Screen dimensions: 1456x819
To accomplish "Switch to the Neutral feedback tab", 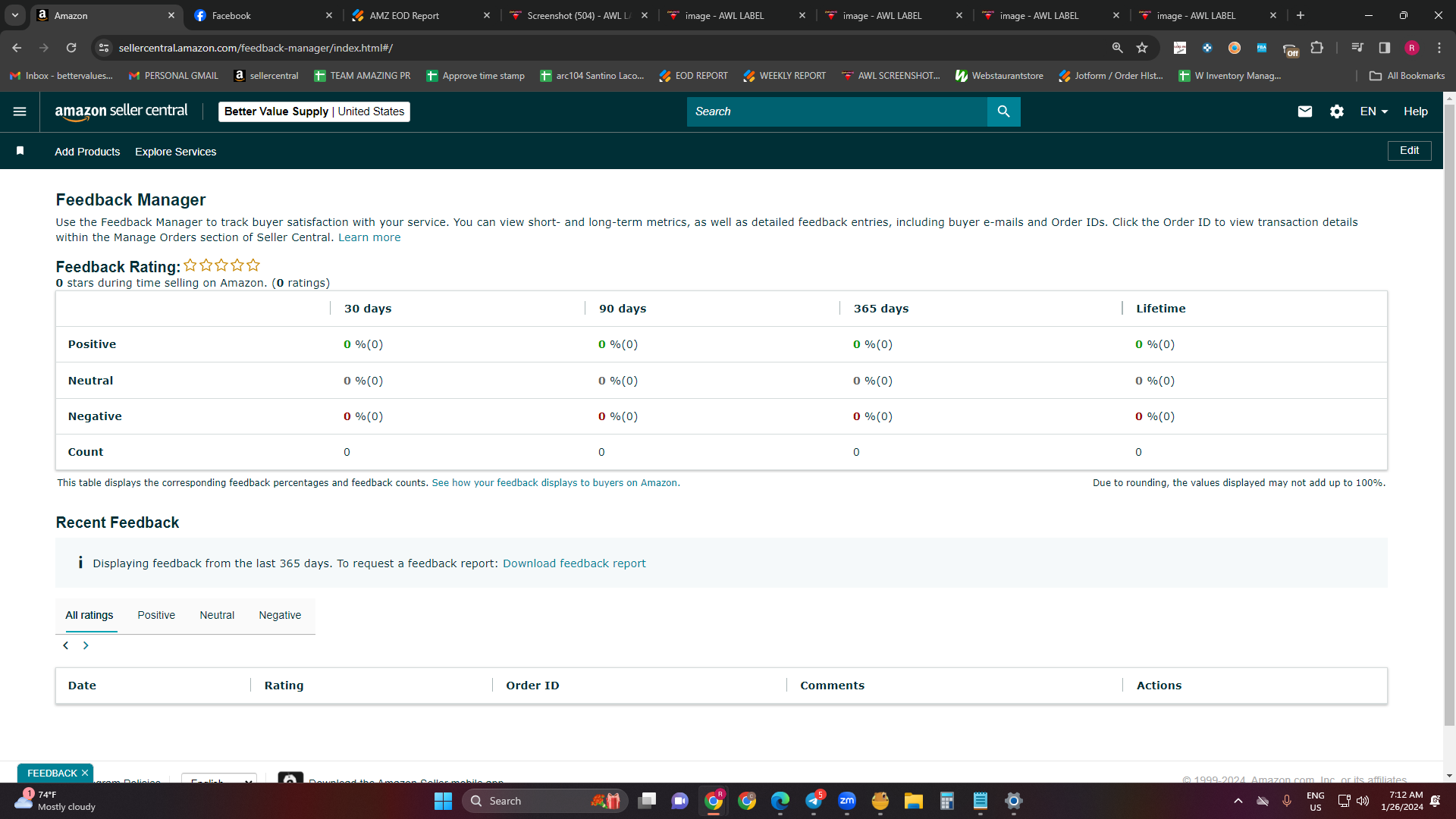I will [x=217, y=615].
